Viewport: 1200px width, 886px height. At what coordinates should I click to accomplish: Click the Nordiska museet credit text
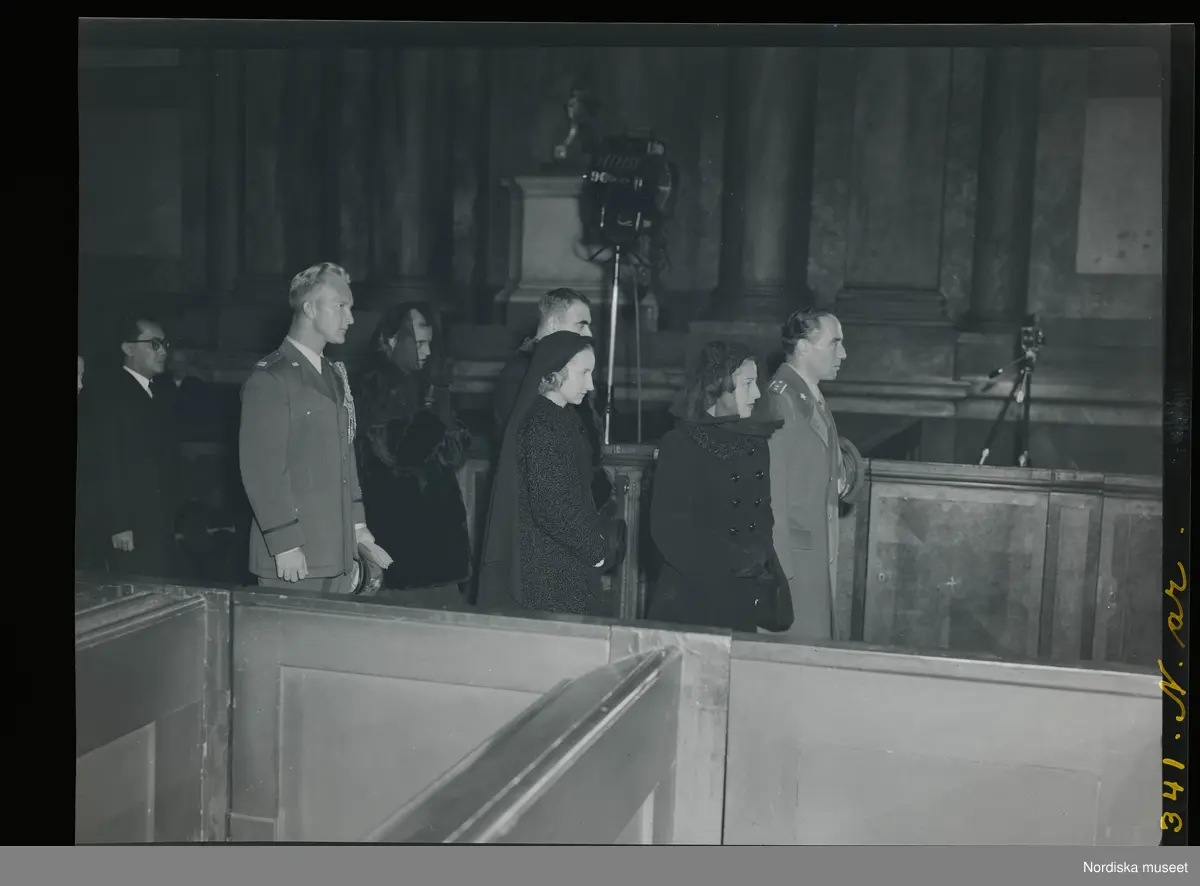(x=1135, y=867)
